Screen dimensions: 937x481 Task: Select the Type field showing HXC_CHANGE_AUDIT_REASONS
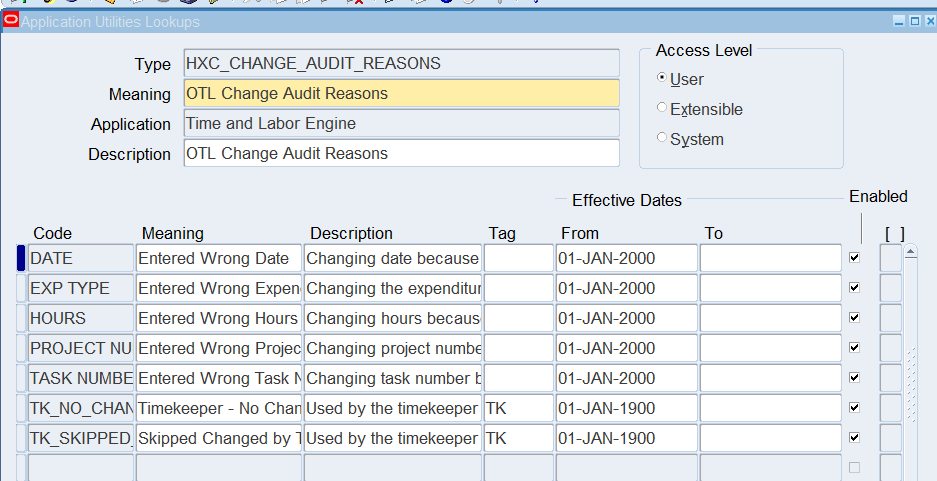(401, 64)
